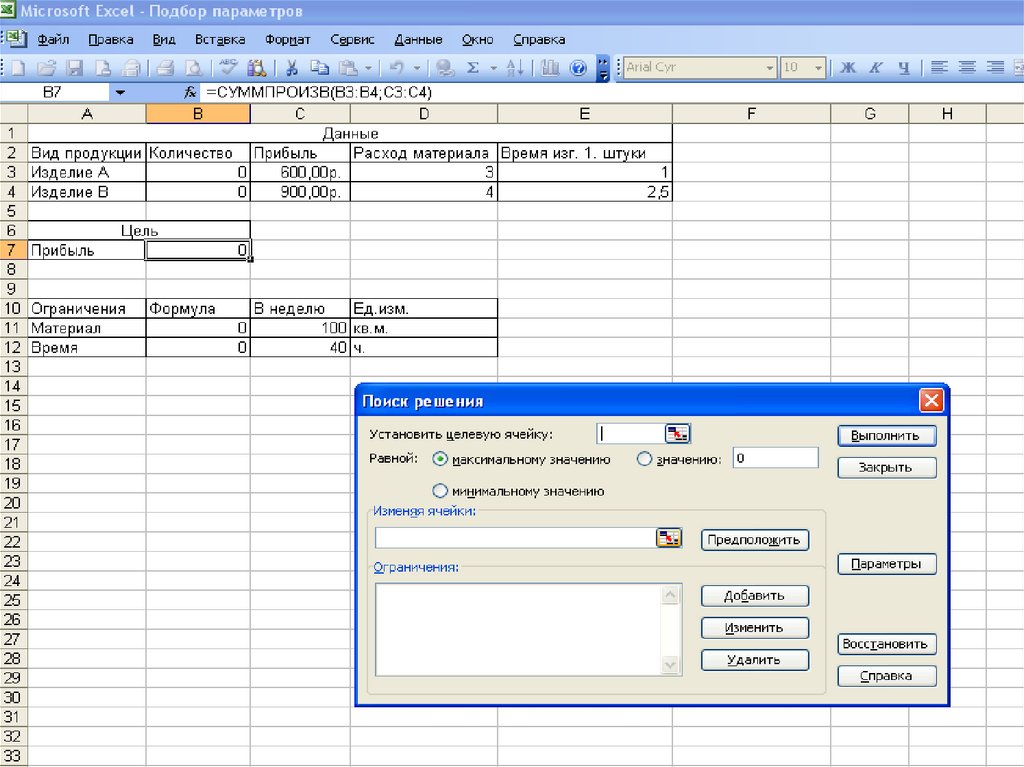Open the Name Box dropdown arrow
The height and width of the screenshot is (767, 1024).
pyautogui.click(x=120, y=92)
